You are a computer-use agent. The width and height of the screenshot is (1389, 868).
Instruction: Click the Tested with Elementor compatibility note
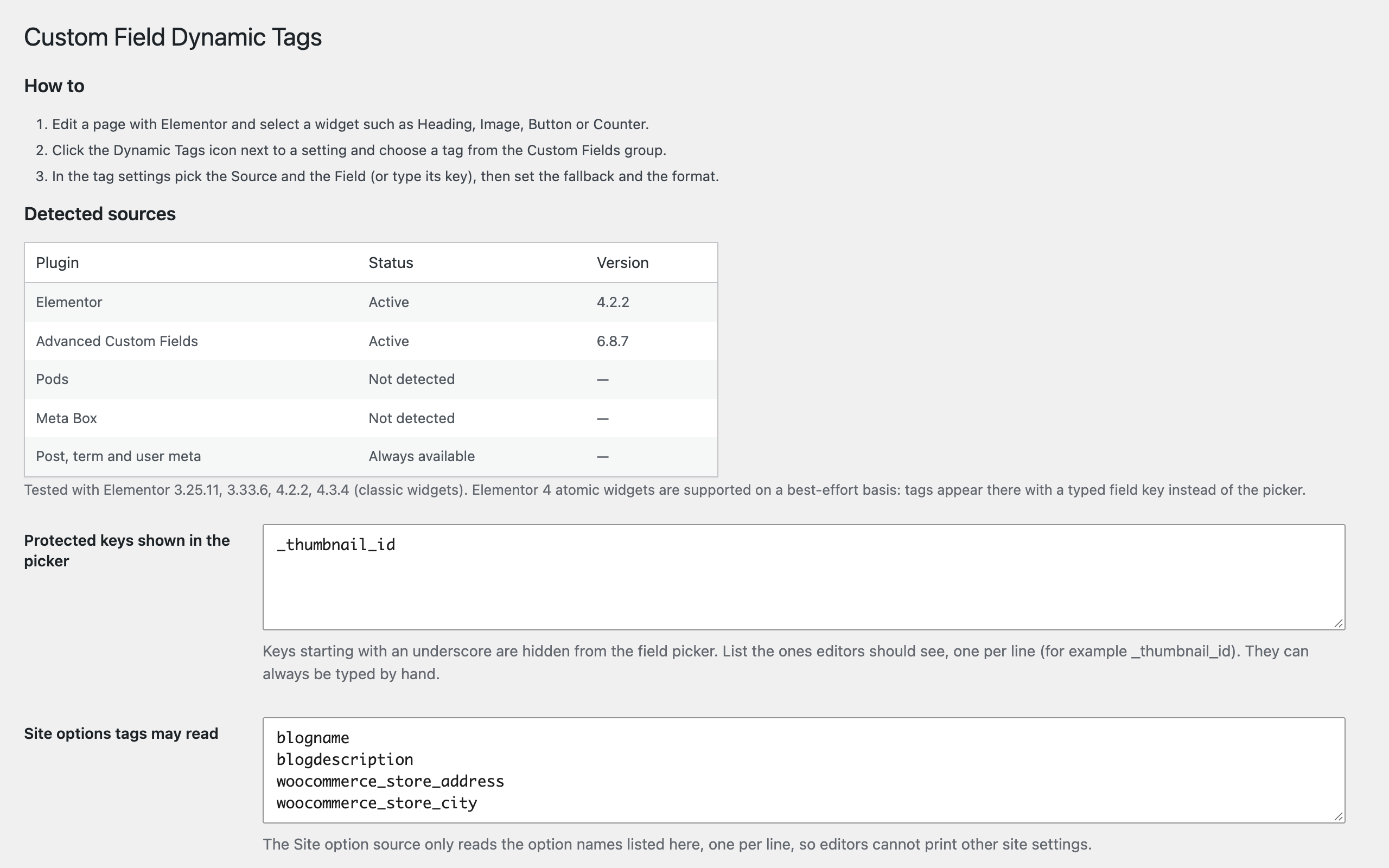tap(665, 490)
